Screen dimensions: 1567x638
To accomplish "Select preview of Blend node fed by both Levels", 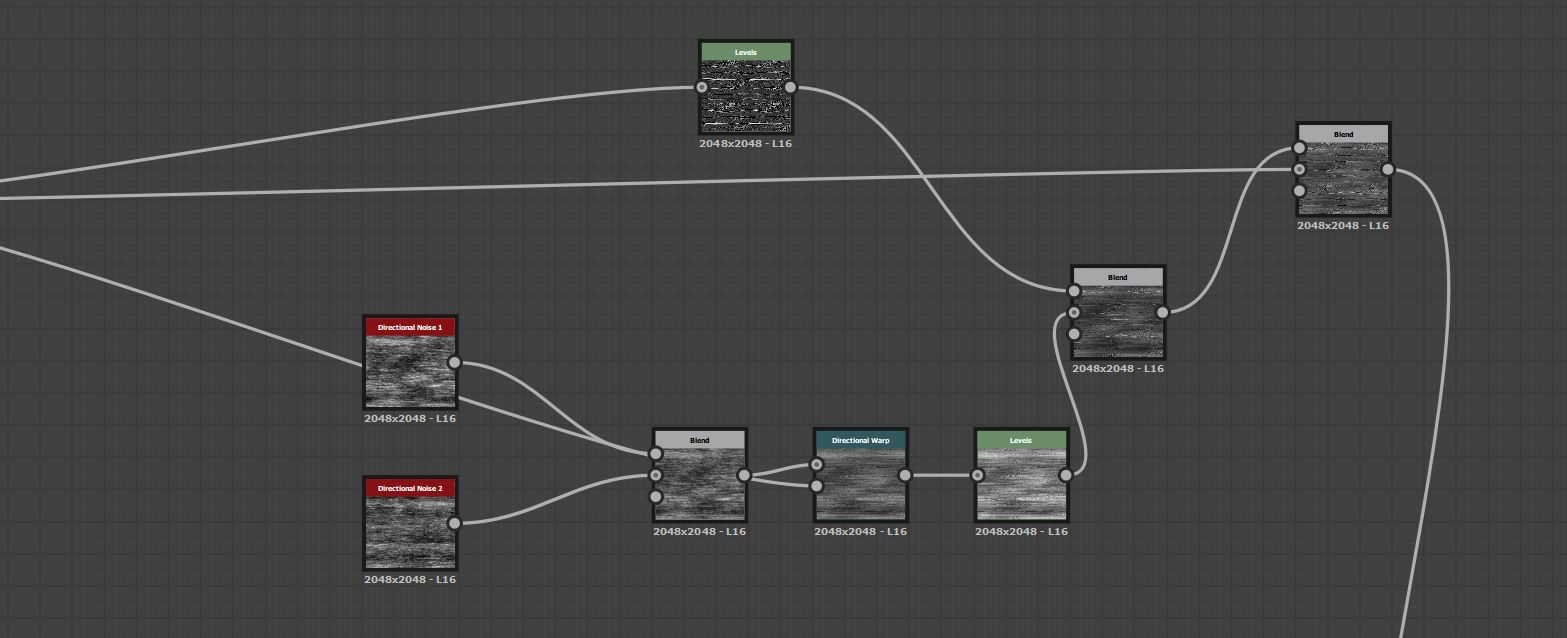I will (1118, 321).
